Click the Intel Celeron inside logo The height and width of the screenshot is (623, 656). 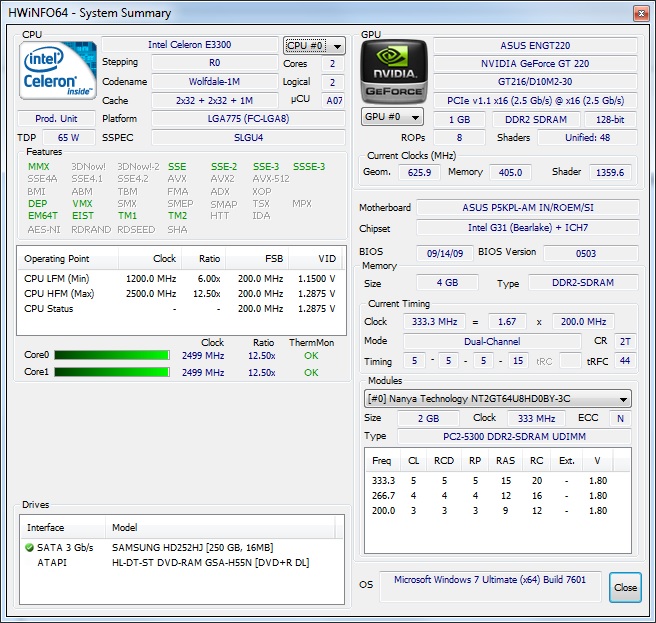pos(58,70)
